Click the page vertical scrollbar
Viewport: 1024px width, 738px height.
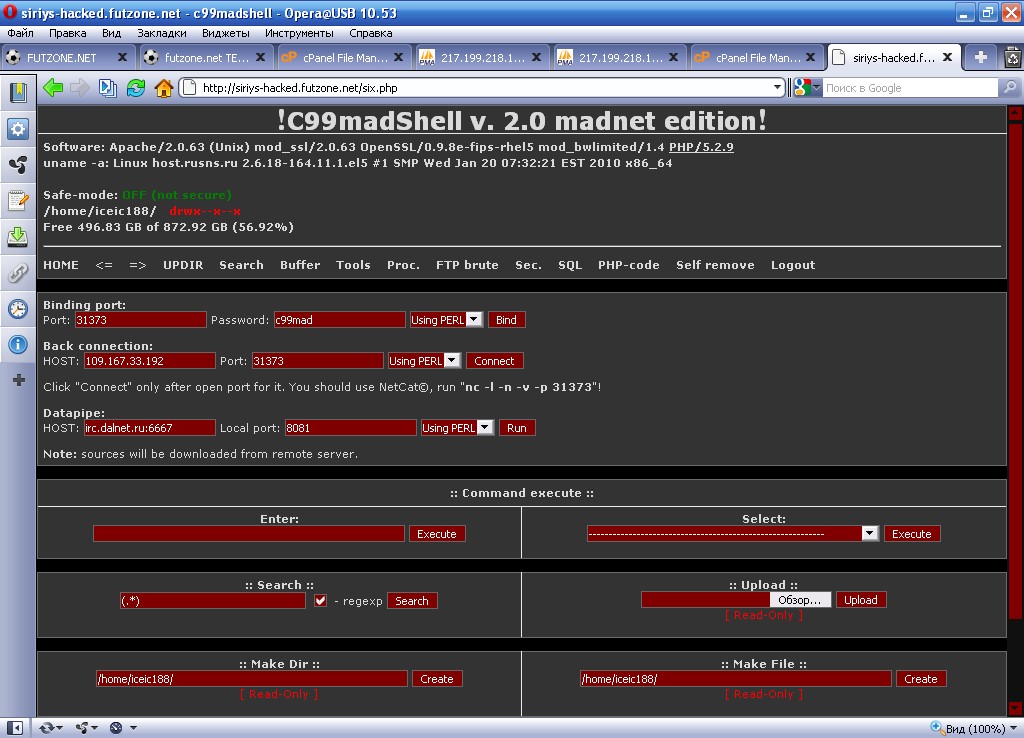[1015, 400]
